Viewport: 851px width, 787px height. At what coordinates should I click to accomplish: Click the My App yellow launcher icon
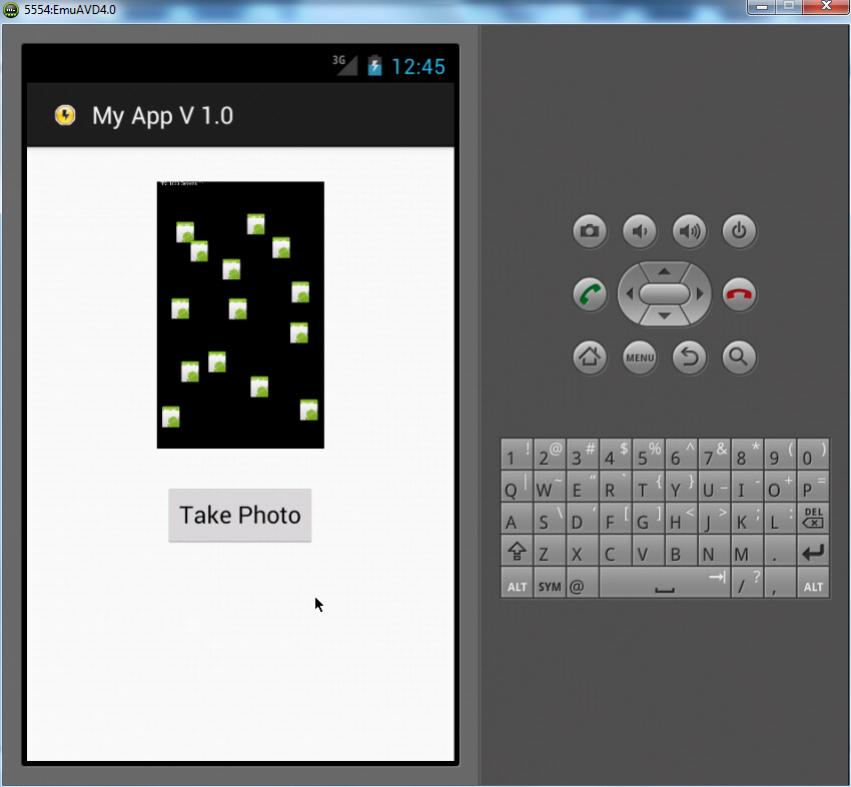pos(65,115)
